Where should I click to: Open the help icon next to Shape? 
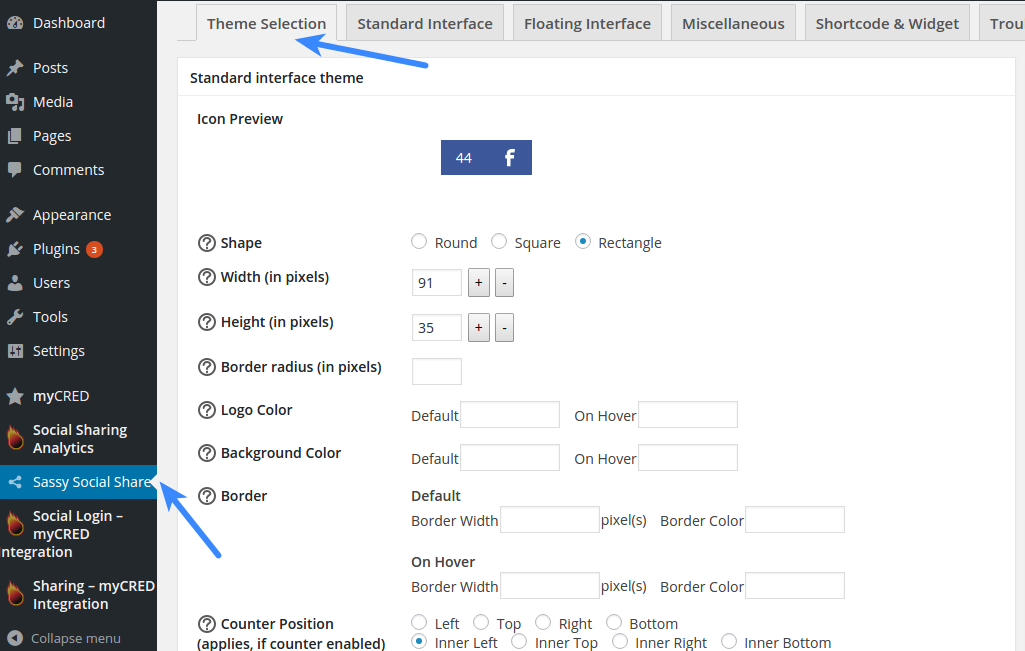207,241
